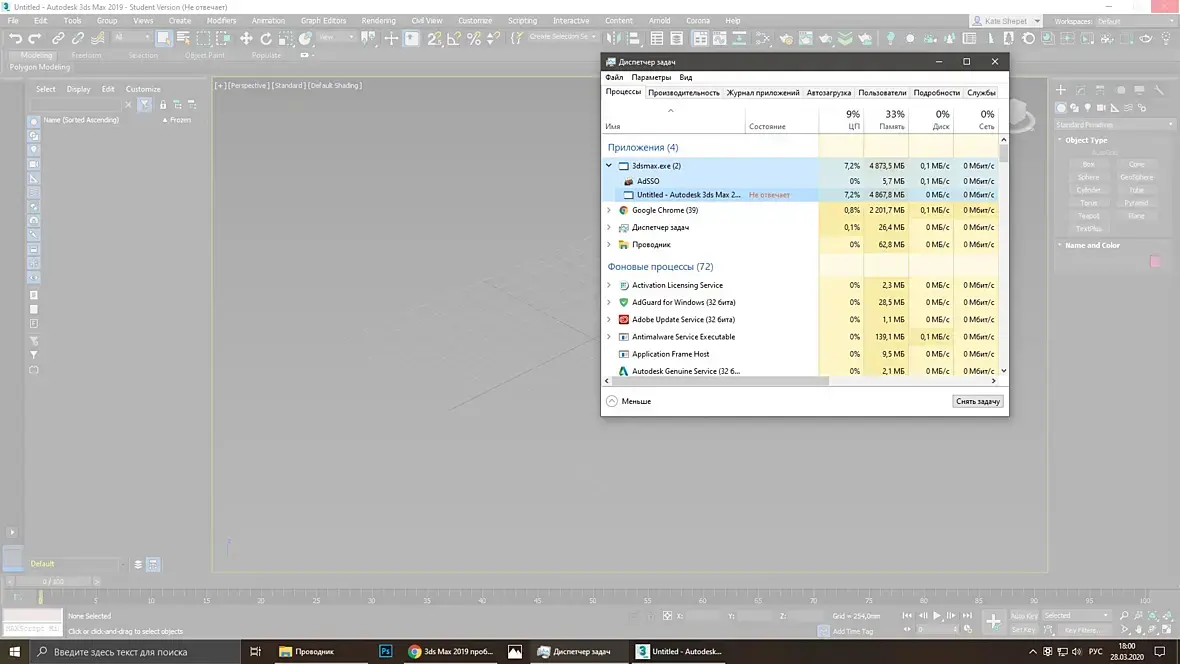
Task: Toggle the scene explorer filter funnel icon
Action: (144, 105)
